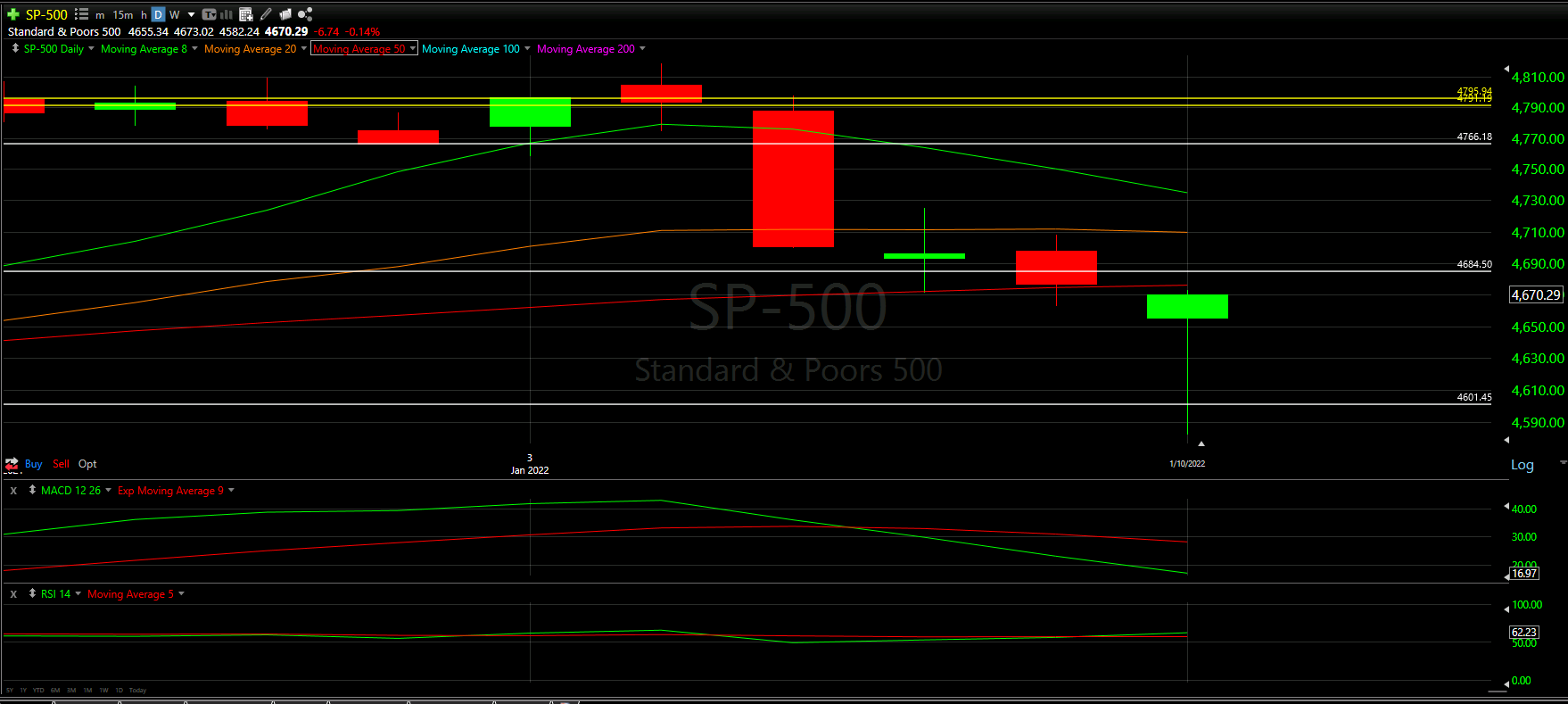Select the 15m timeframe
1568x704 pixels.
coord(123,15)
